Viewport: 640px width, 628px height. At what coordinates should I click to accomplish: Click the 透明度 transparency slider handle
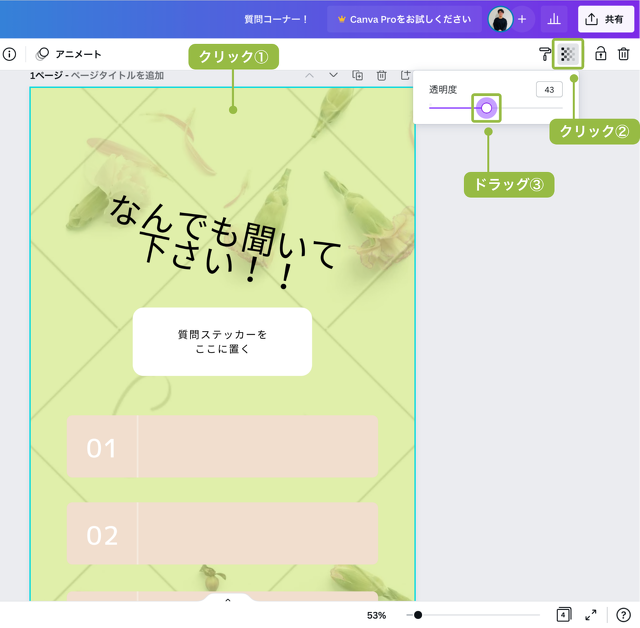coord(486,108)
